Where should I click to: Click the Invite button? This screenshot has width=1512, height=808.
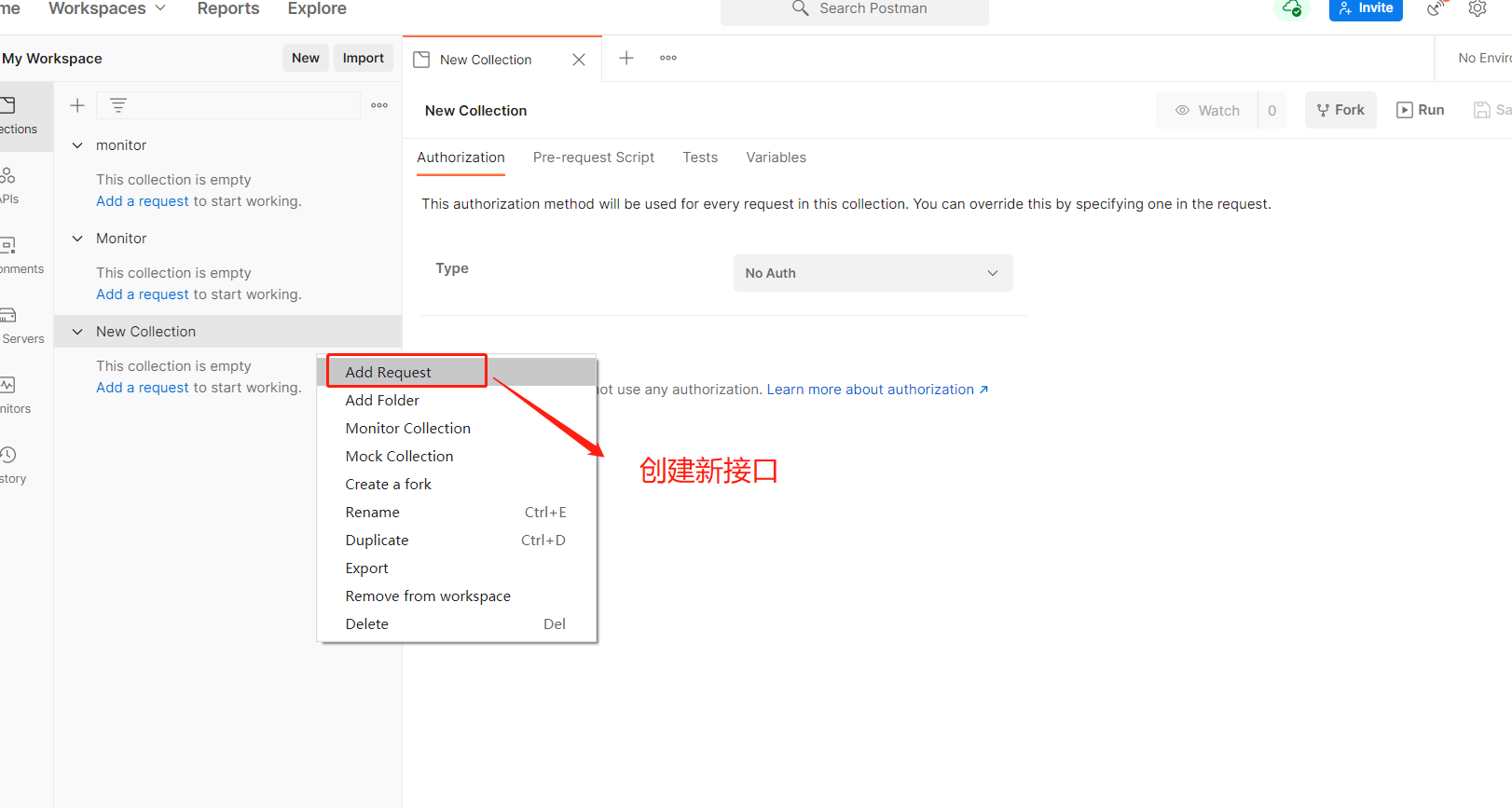1366,8
